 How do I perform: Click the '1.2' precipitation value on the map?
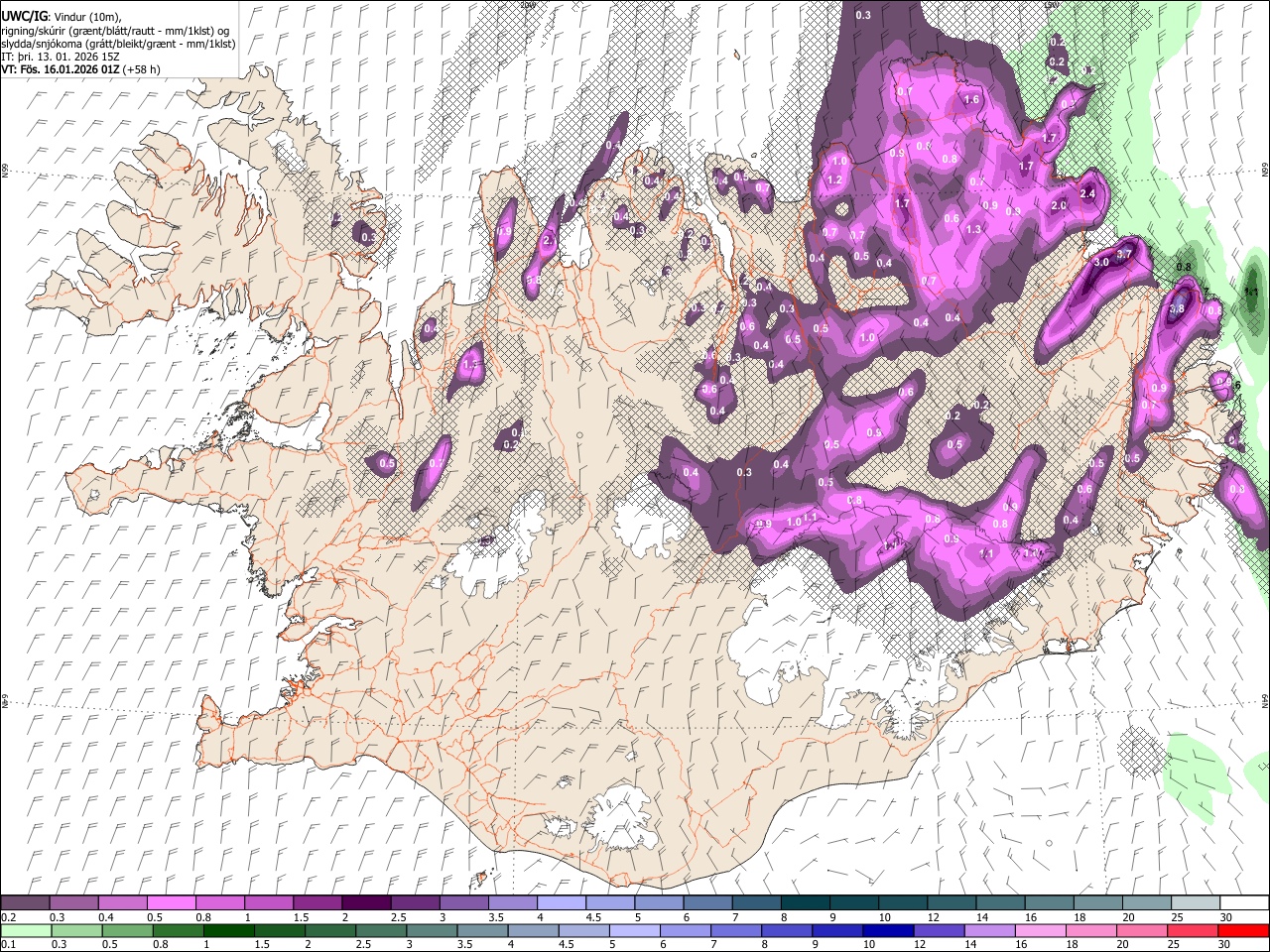[834, 180]
